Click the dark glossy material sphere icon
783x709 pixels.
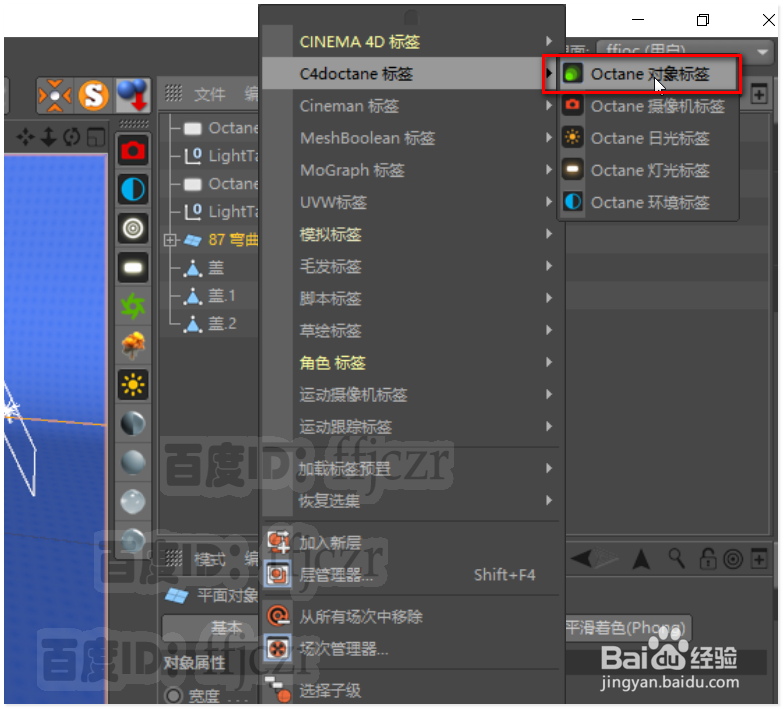(133, 423)
